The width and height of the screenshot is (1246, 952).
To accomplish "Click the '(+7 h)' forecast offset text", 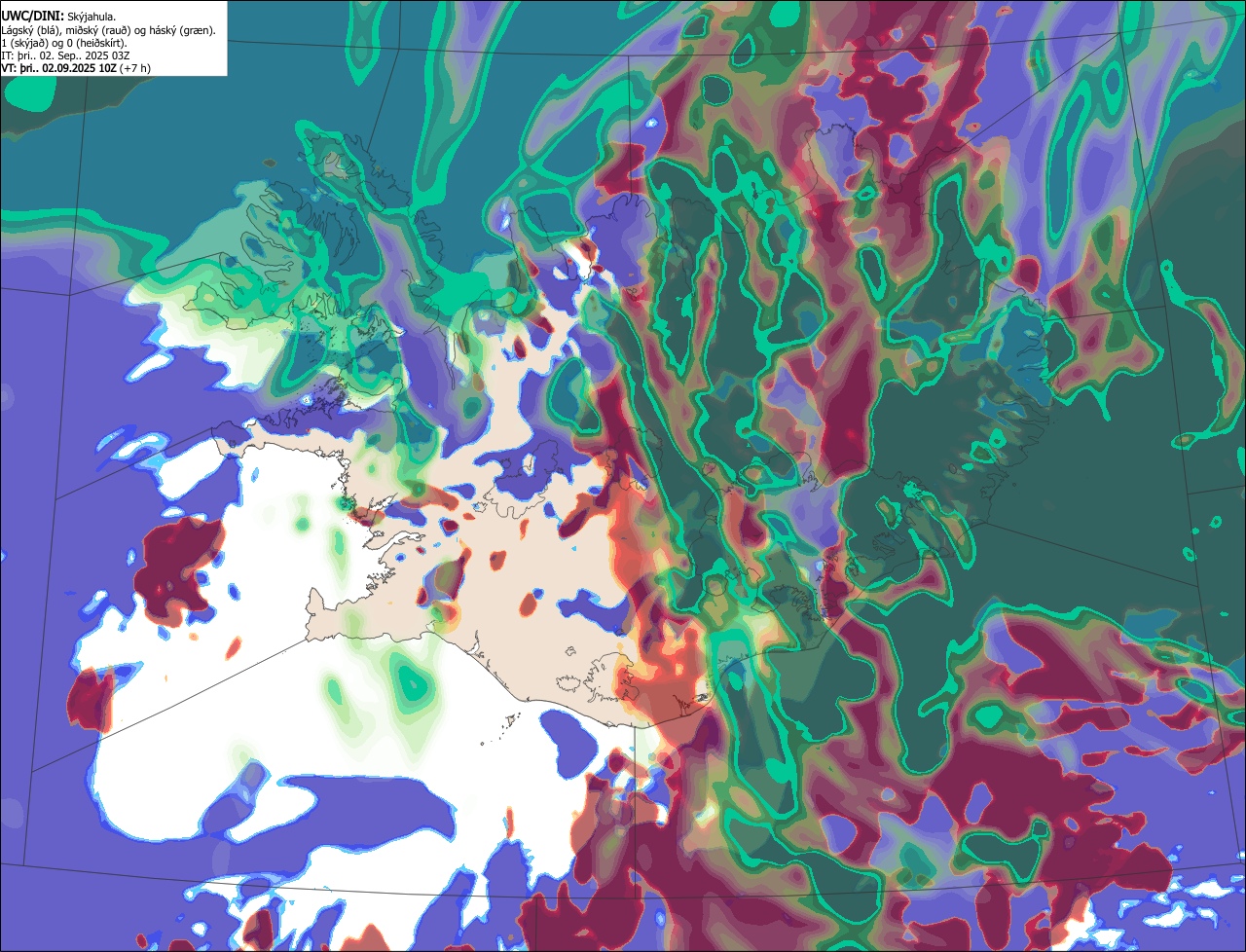I will tap(135, 68).
